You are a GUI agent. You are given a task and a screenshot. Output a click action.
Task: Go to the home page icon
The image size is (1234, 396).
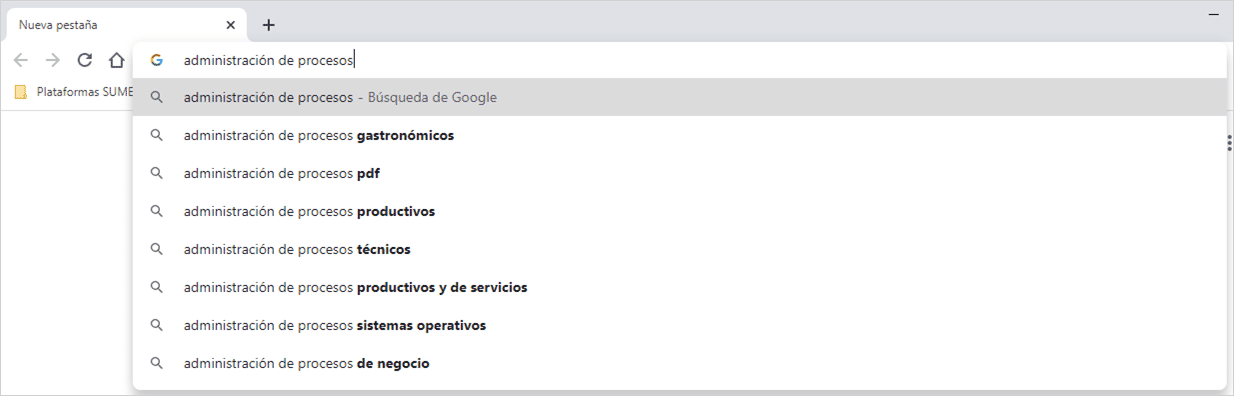pos(117,60)
